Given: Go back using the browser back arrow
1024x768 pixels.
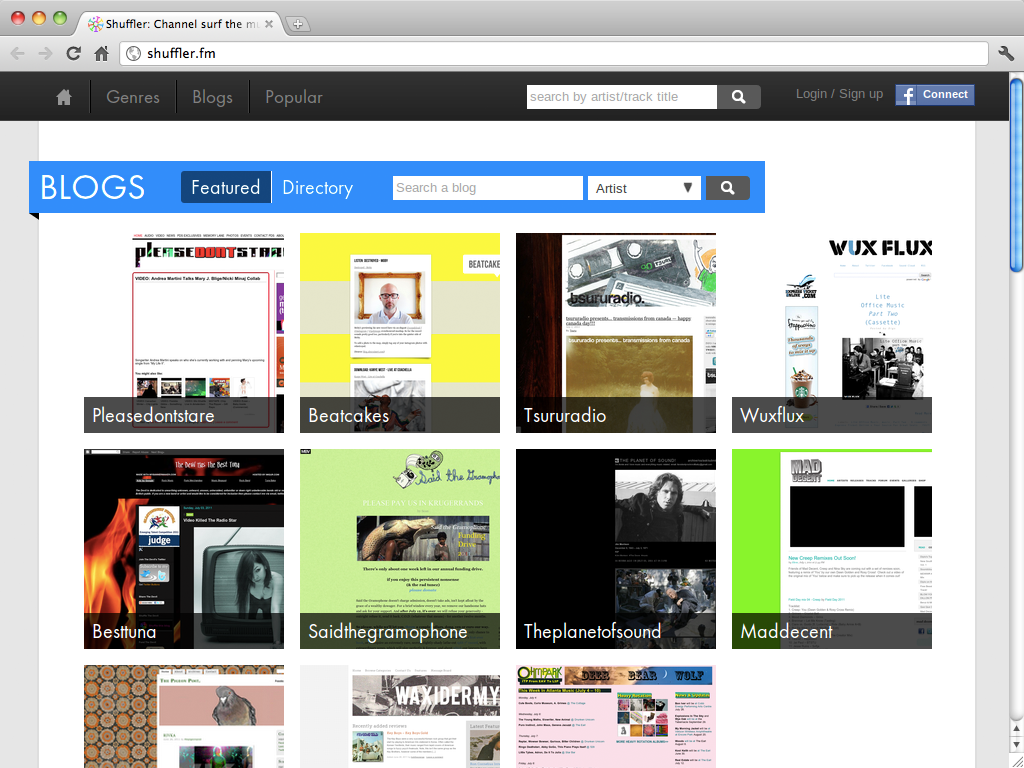Looking at the screenshot, I should click(18, 54).
